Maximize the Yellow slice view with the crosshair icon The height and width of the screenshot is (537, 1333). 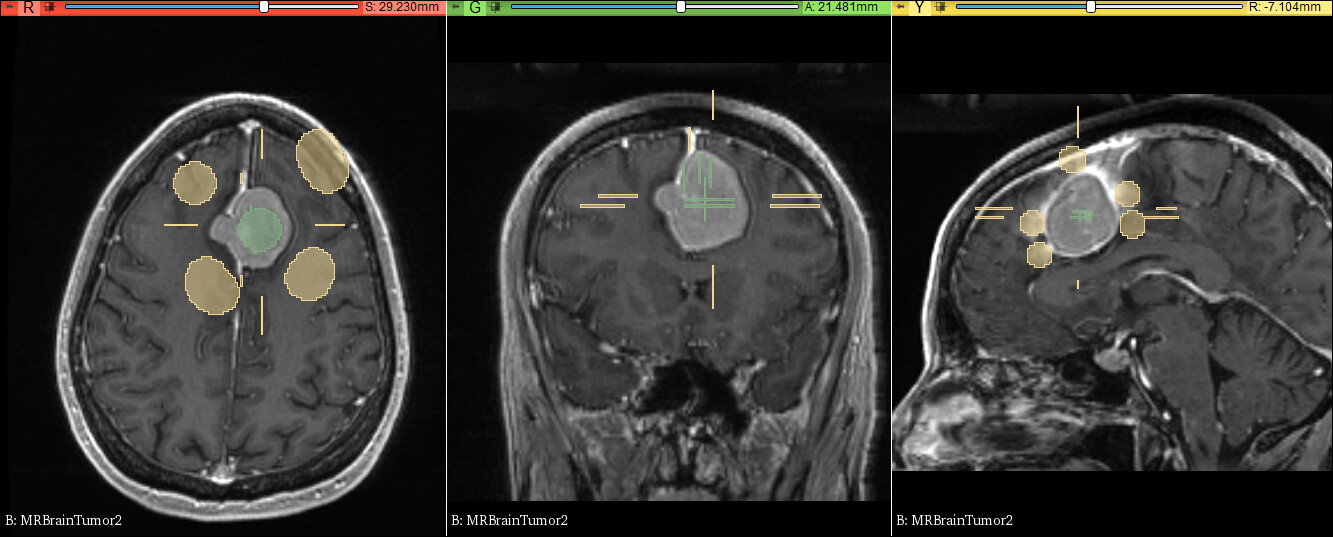pos(940,7)
